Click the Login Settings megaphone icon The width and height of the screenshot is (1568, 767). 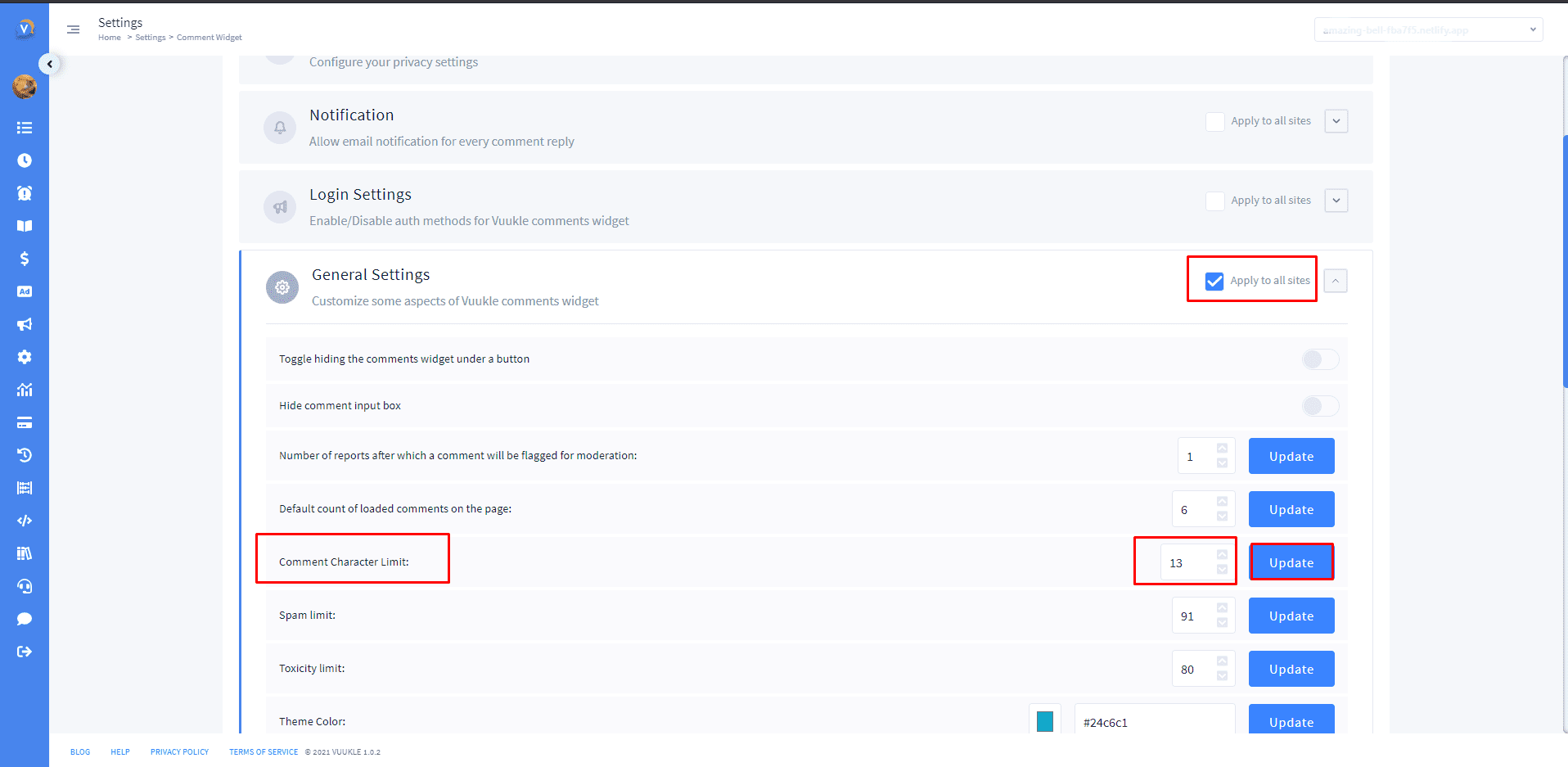click(x=280, y=207)
